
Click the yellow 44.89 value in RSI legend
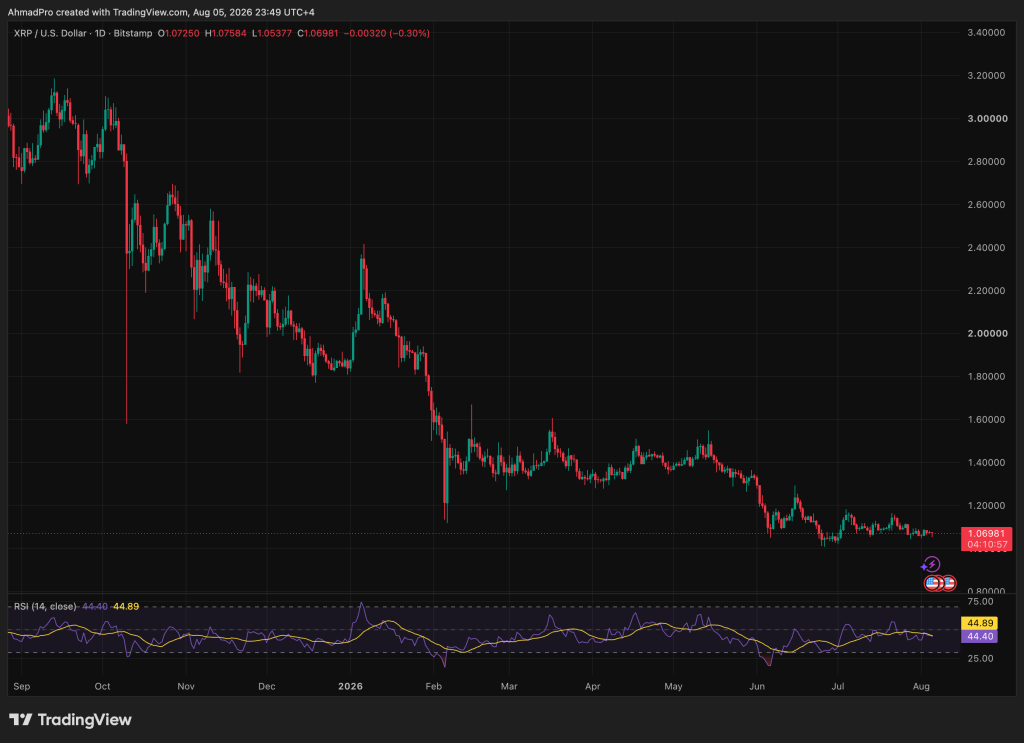pos(126,607)
